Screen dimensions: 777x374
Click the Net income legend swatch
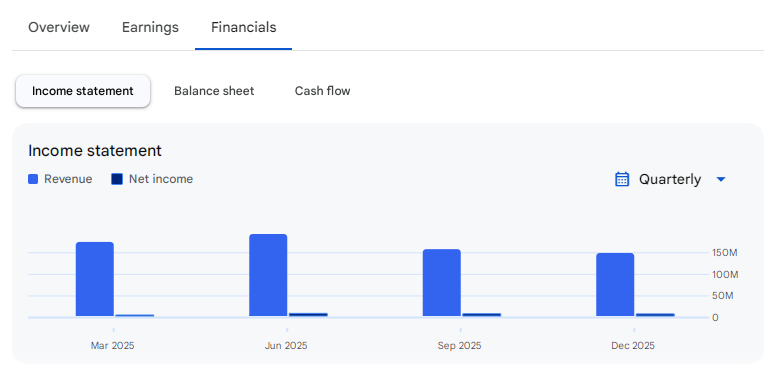117,179
